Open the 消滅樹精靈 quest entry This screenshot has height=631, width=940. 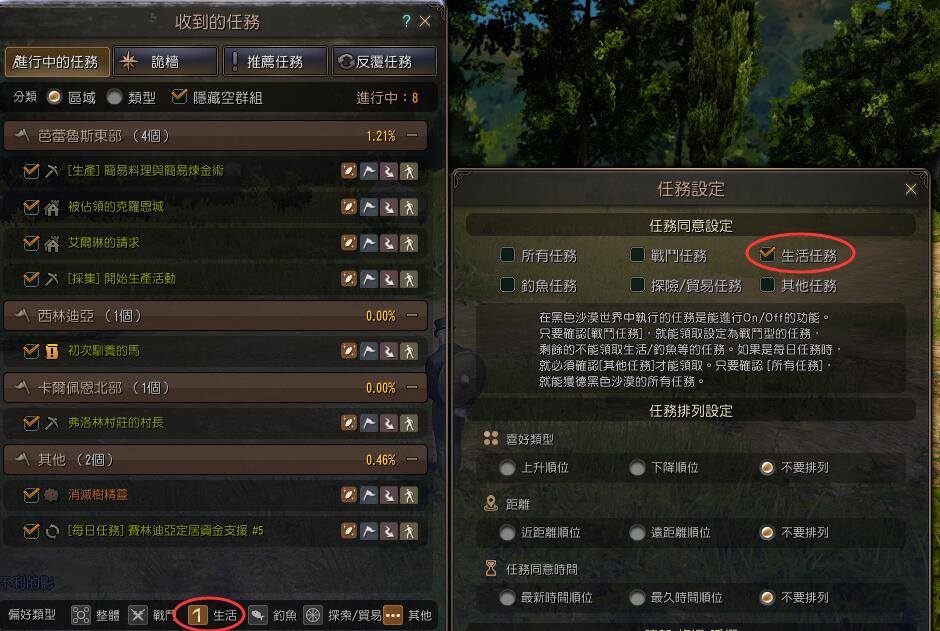98,494
